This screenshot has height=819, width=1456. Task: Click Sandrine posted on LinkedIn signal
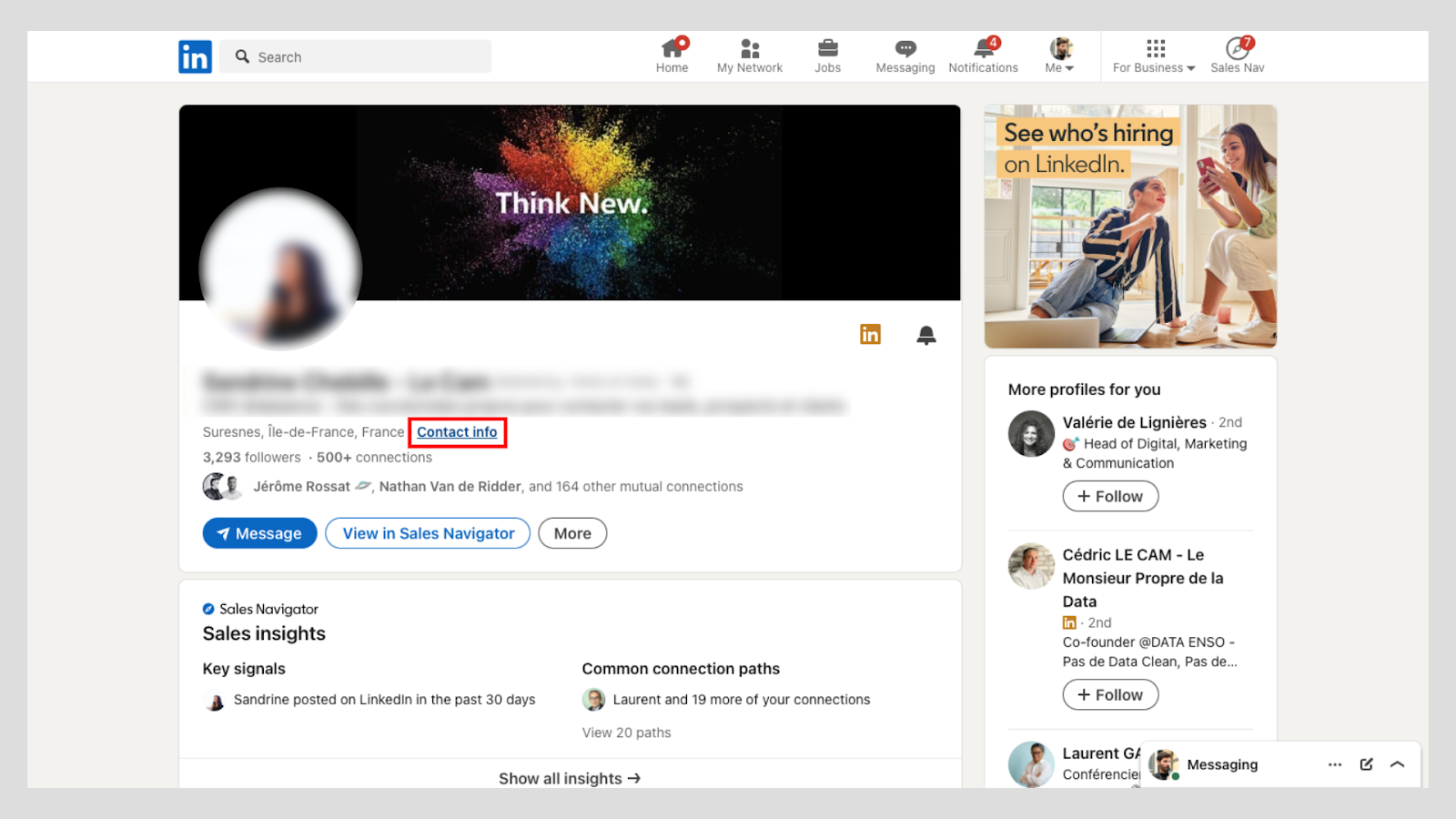384,700
